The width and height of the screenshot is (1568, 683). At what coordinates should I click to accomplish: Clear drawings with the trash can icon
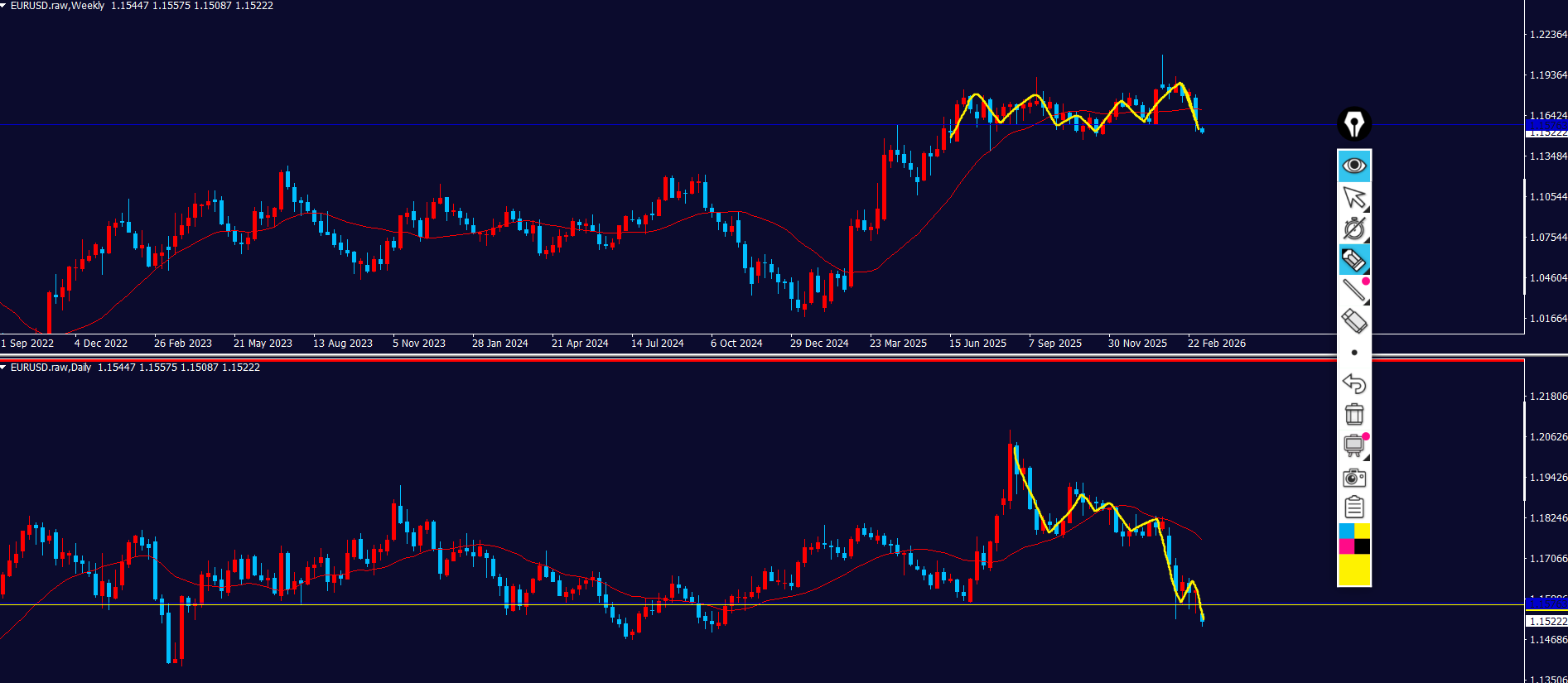pyautogui.click(x=1353, y=414)
